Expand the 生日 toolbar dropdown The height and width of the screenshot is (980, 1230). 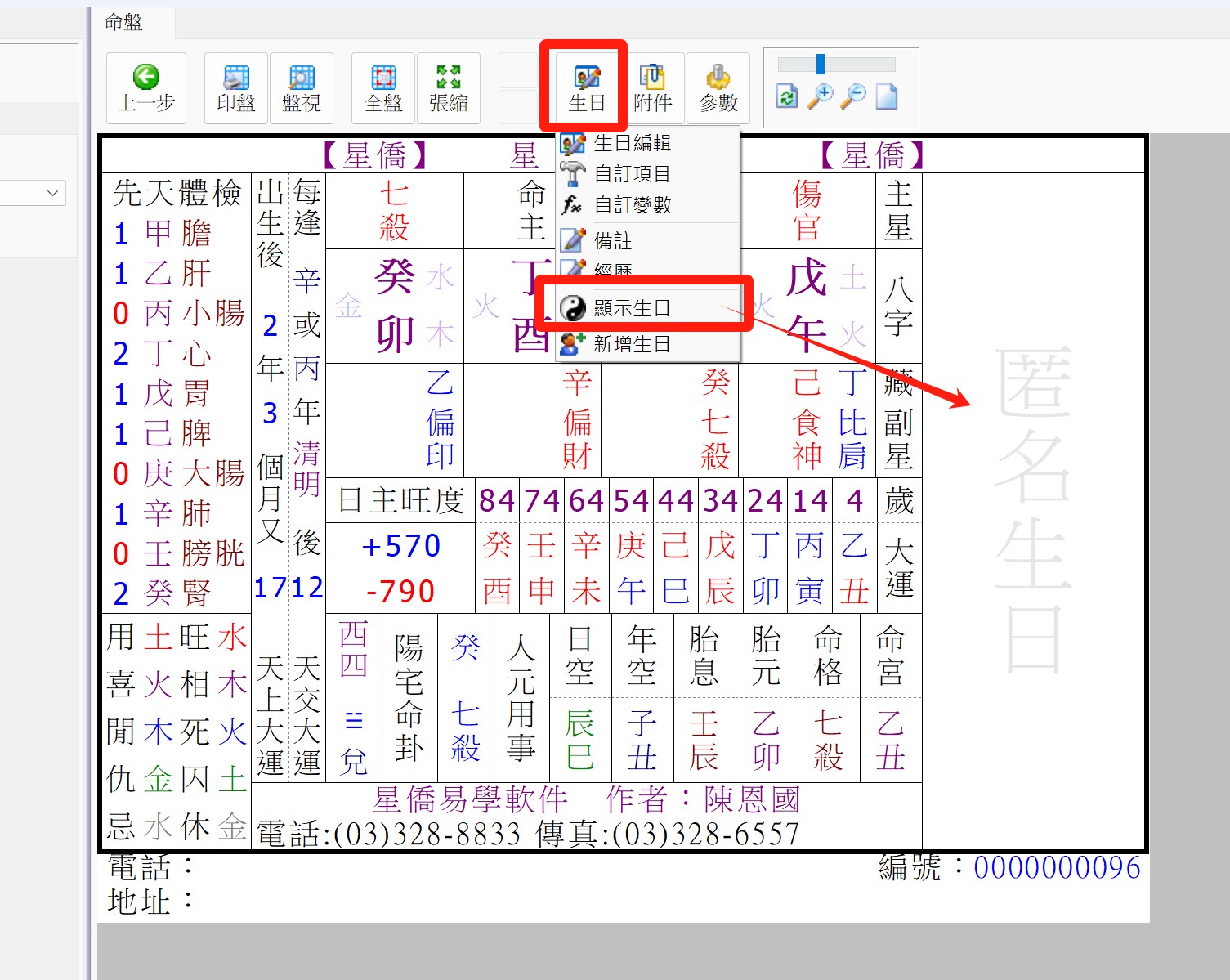click(x=586, y=87)
